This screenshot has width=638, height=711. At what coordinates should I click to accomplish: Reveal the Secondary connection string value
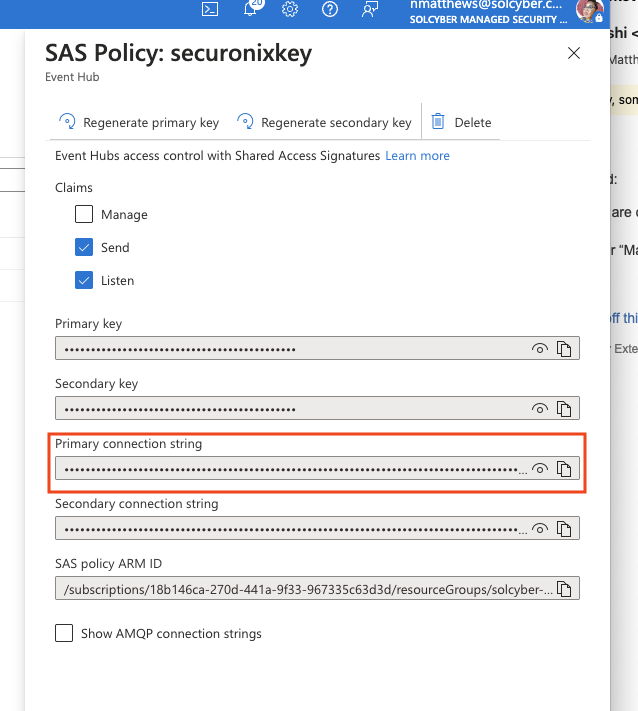click(x=540, y=529)
